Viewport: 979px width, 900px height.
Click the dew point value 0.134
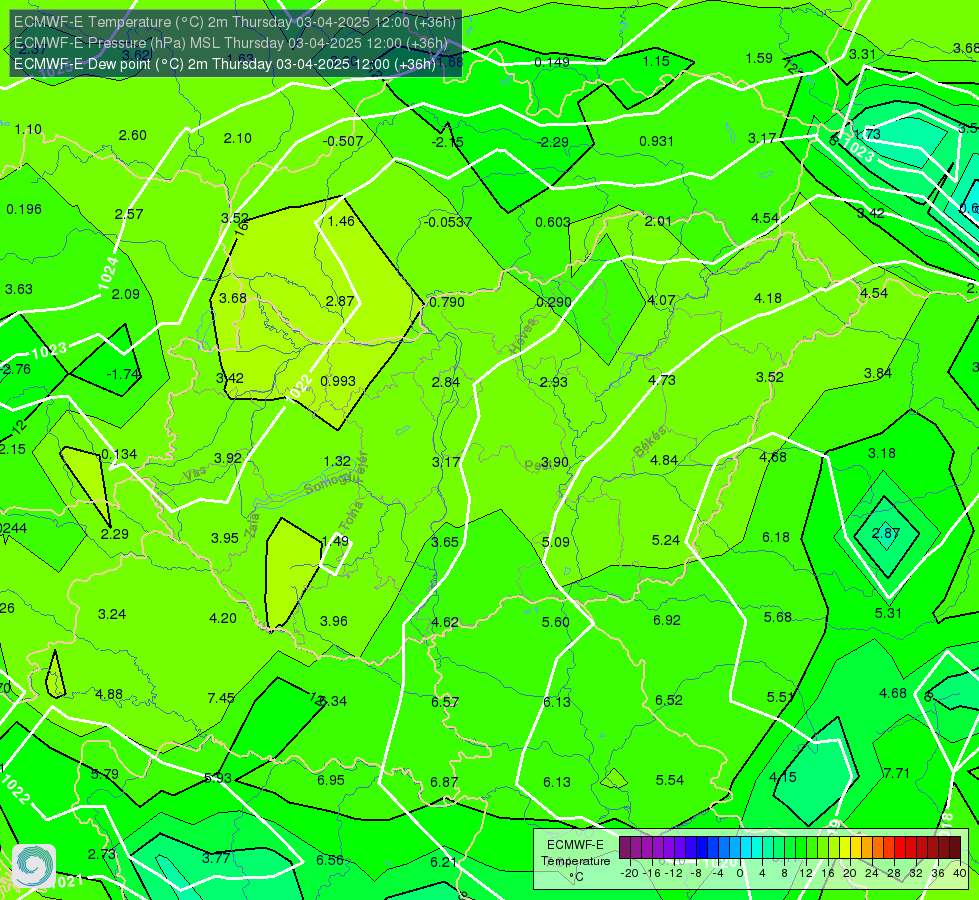coord(119,454)
